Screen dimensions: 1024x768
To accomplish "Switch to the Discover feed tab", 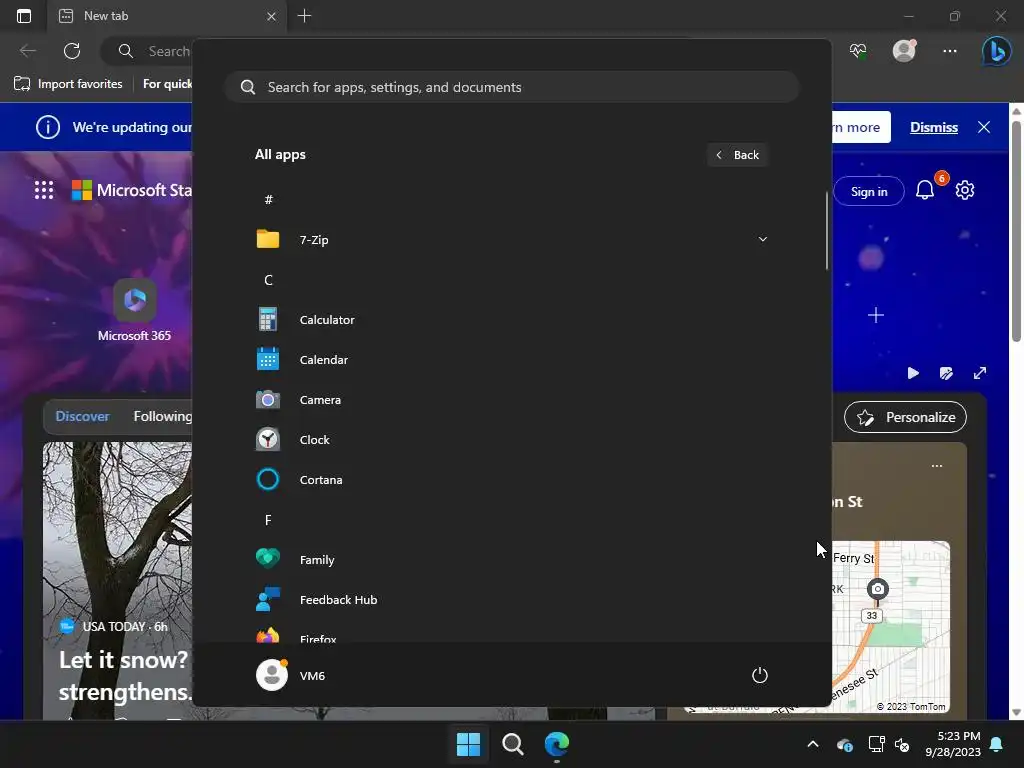I will [x=82, y=416].
